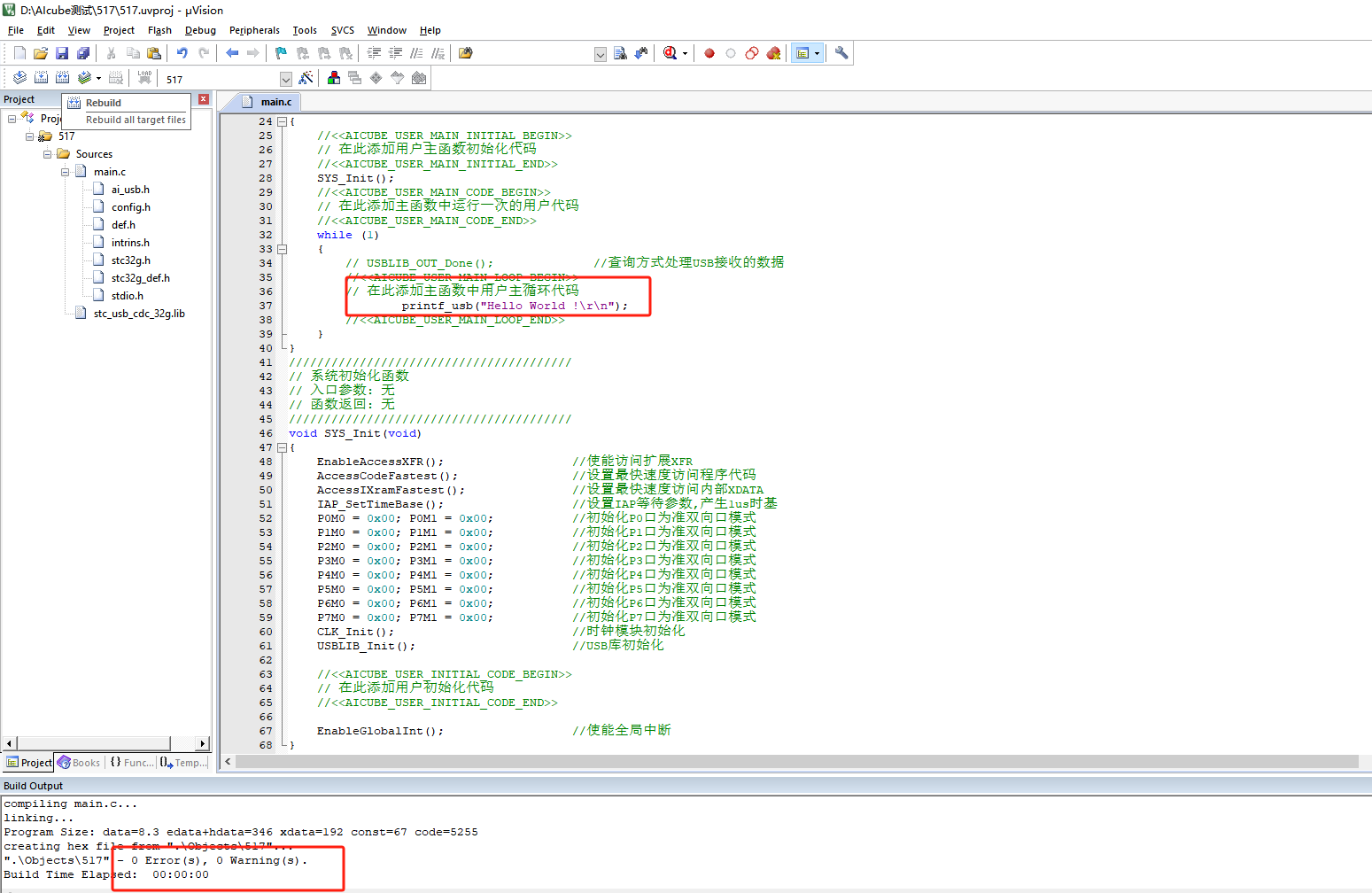Open Configuration wrench icon
This screenshot has height=893, width=1372.
[841, 53]
